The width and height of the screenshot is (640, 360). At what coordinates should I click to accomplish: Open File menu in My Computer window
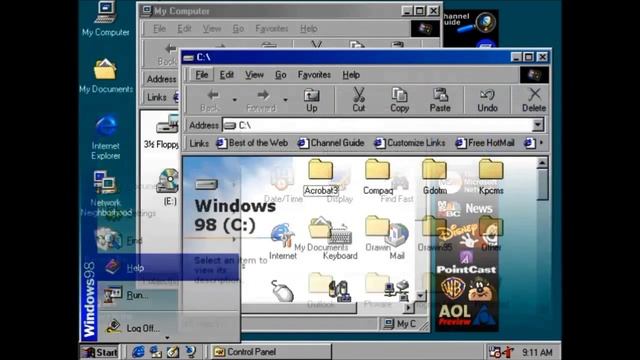159,29
